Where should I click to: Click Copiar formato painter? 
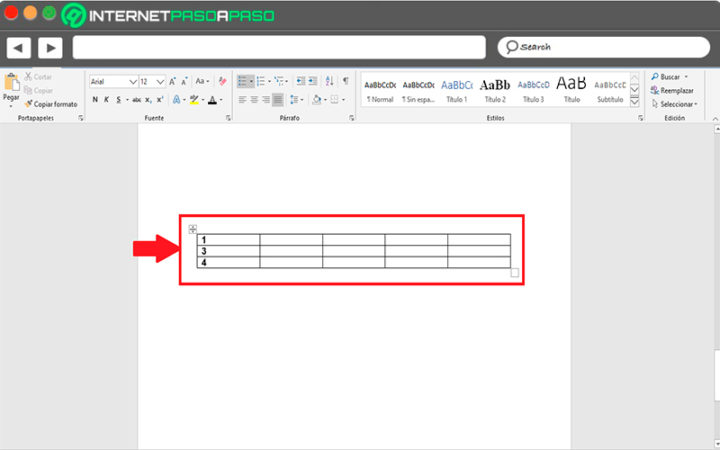[51, 104]
